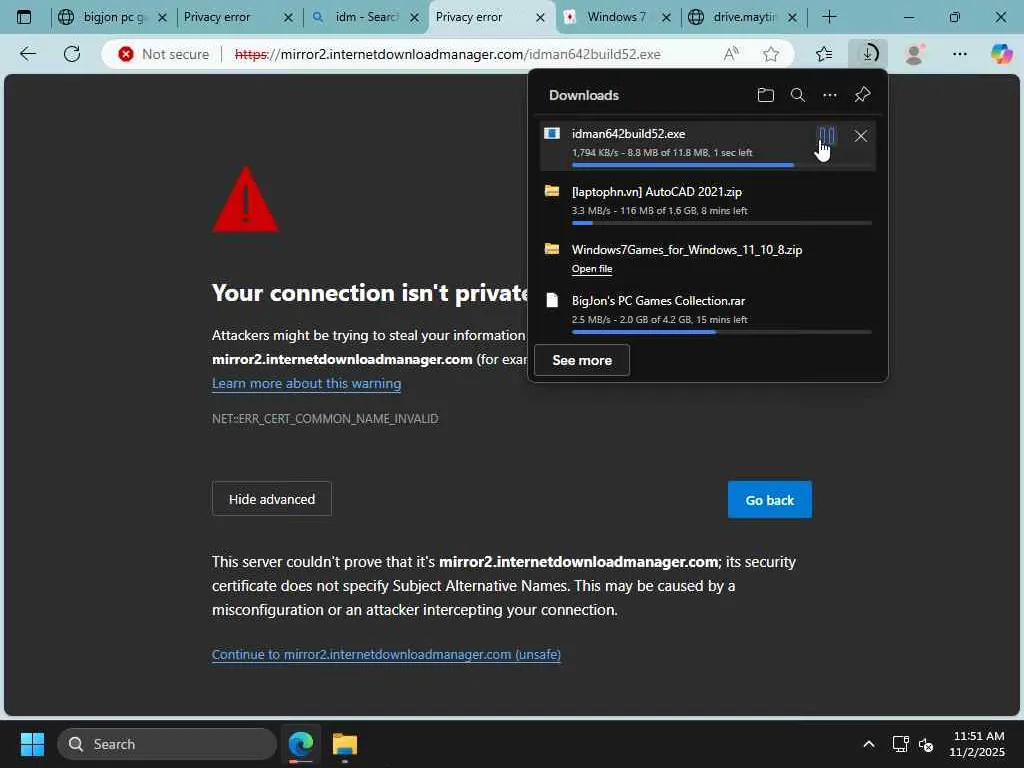Click the AutoCAD 2021.zip progress bar
Image resolution: width=1024 pixels, height=768 pixels.
pyautogui.click(x=722, y=223)
